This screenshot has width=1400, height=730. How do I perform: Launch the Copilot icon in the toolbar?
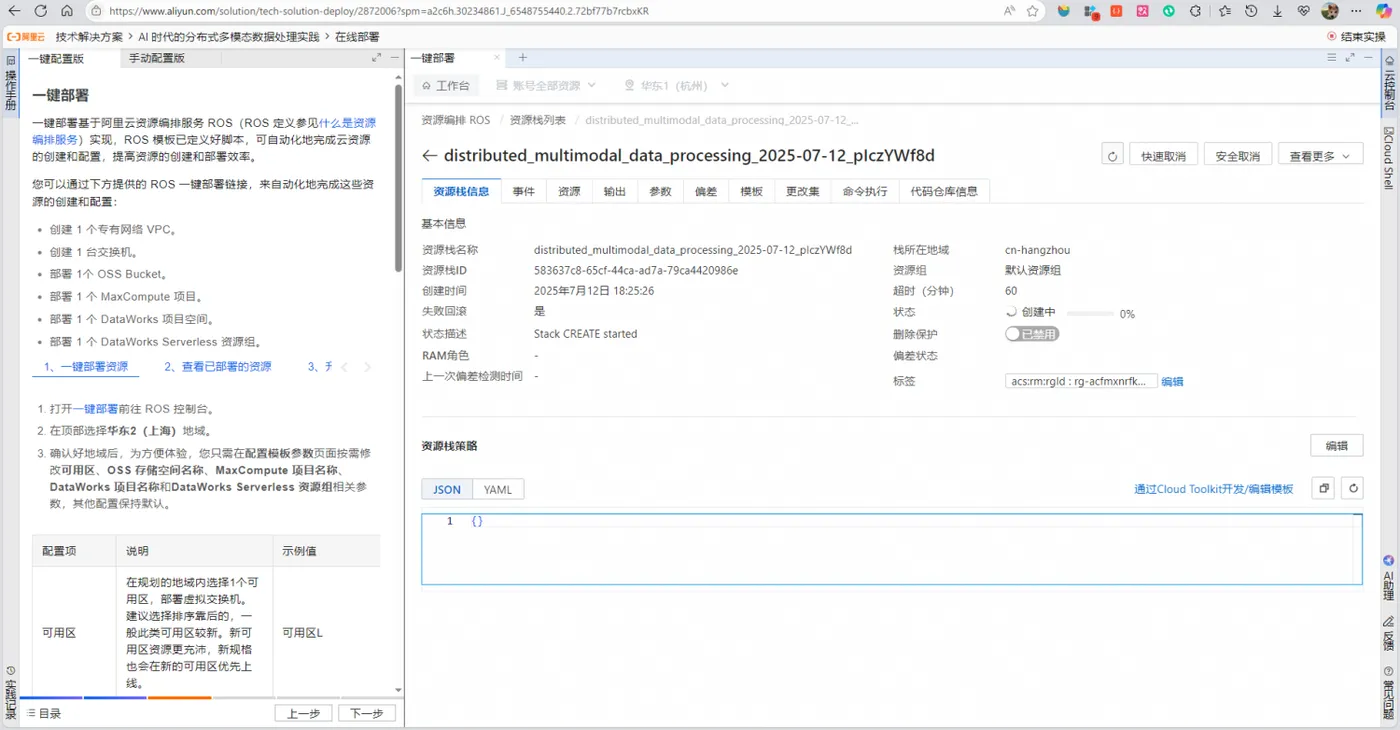pyautogui.click(x=1384, y=11)
